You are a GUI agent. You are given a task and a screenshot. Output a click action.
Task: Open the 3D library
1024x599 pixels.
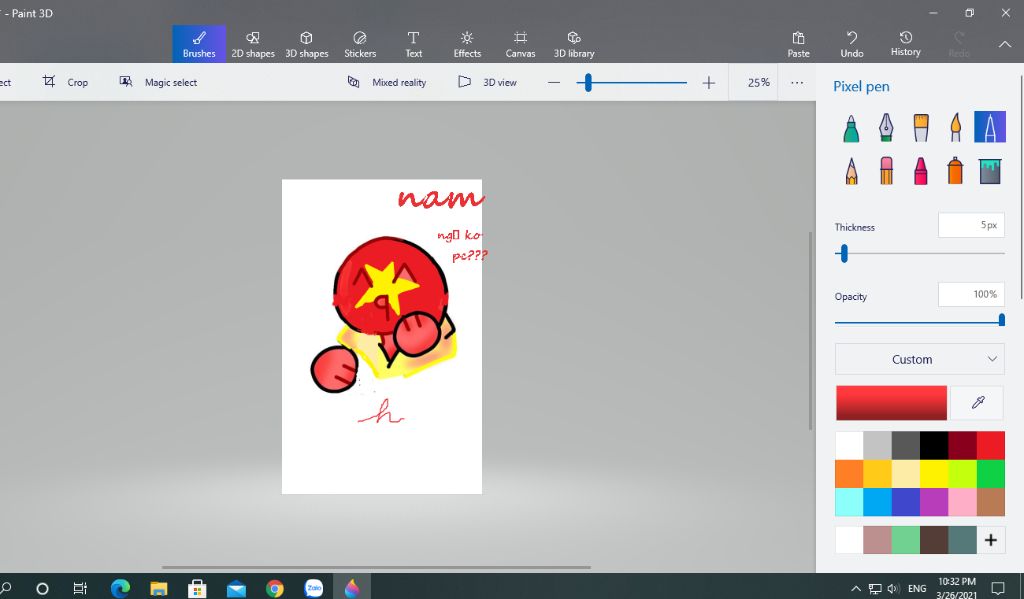tap(574, 44)
